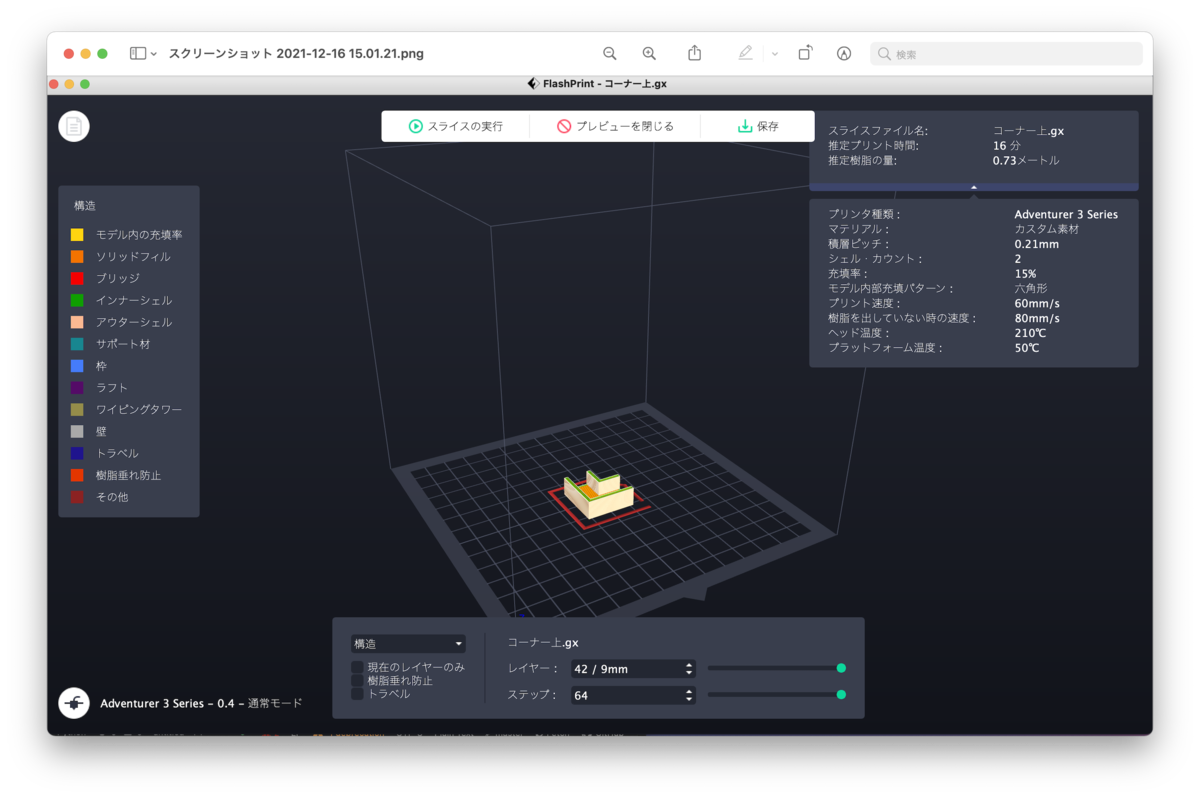Click the 積層ピッチ 0.21mm value
This screenshot has width=1200, height=798.
point(1036,244)
